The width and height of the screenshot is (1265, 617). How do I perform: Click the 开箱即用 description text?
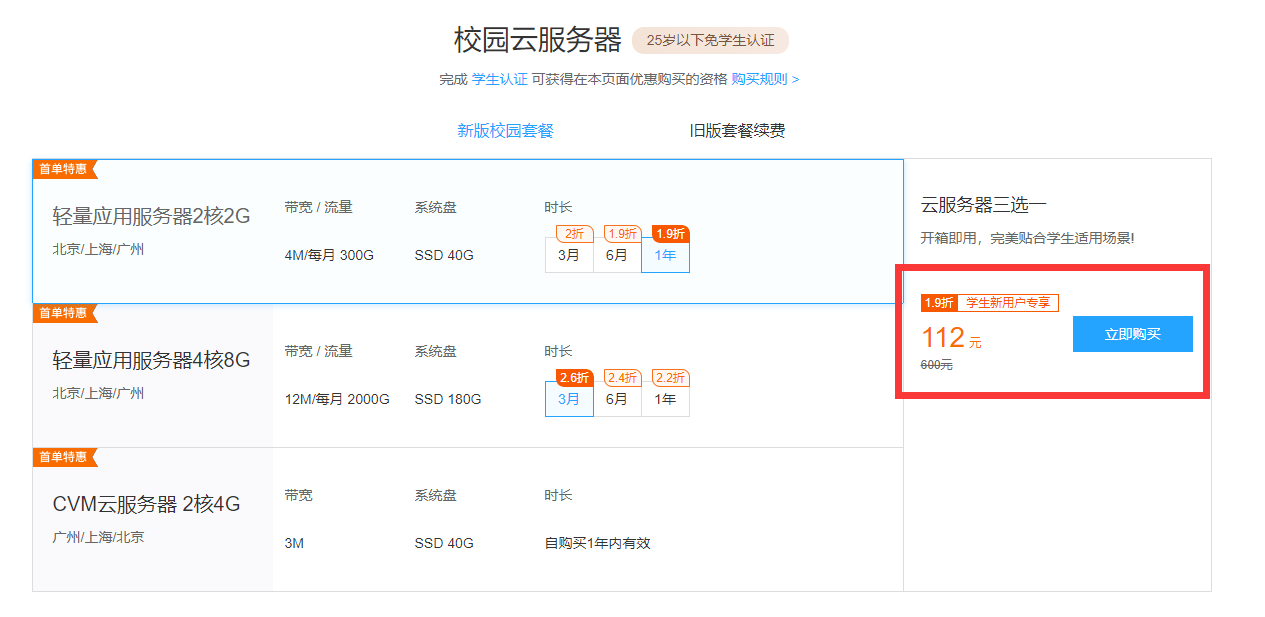(x=1028, y=239)
